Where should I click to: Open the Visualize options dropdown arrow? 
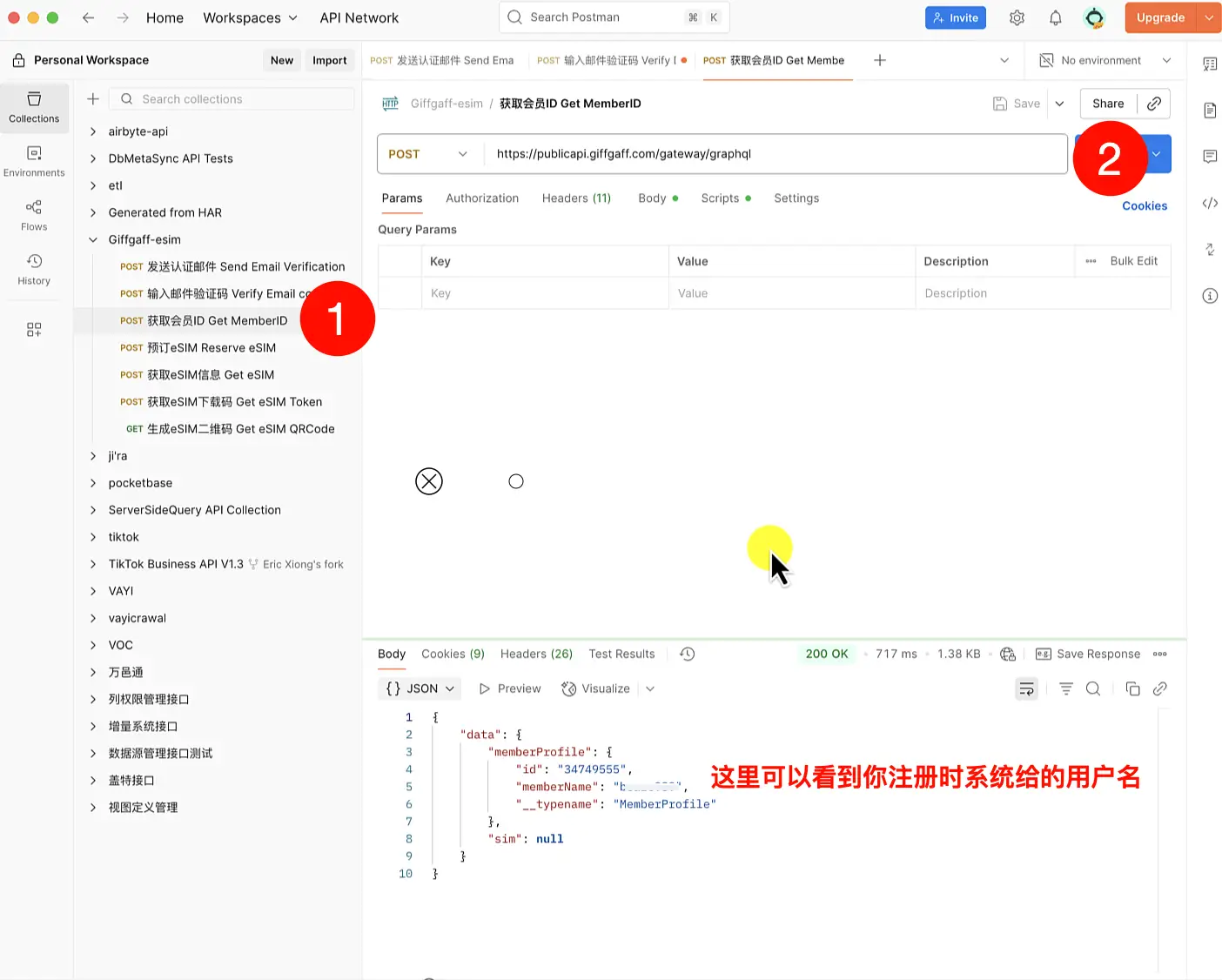coord(650,688)
